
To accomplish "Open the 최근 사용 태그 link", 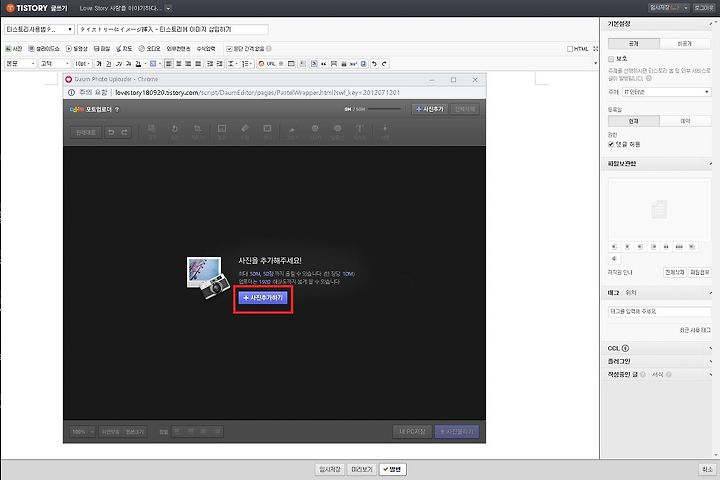I will (x=695, y=330).
